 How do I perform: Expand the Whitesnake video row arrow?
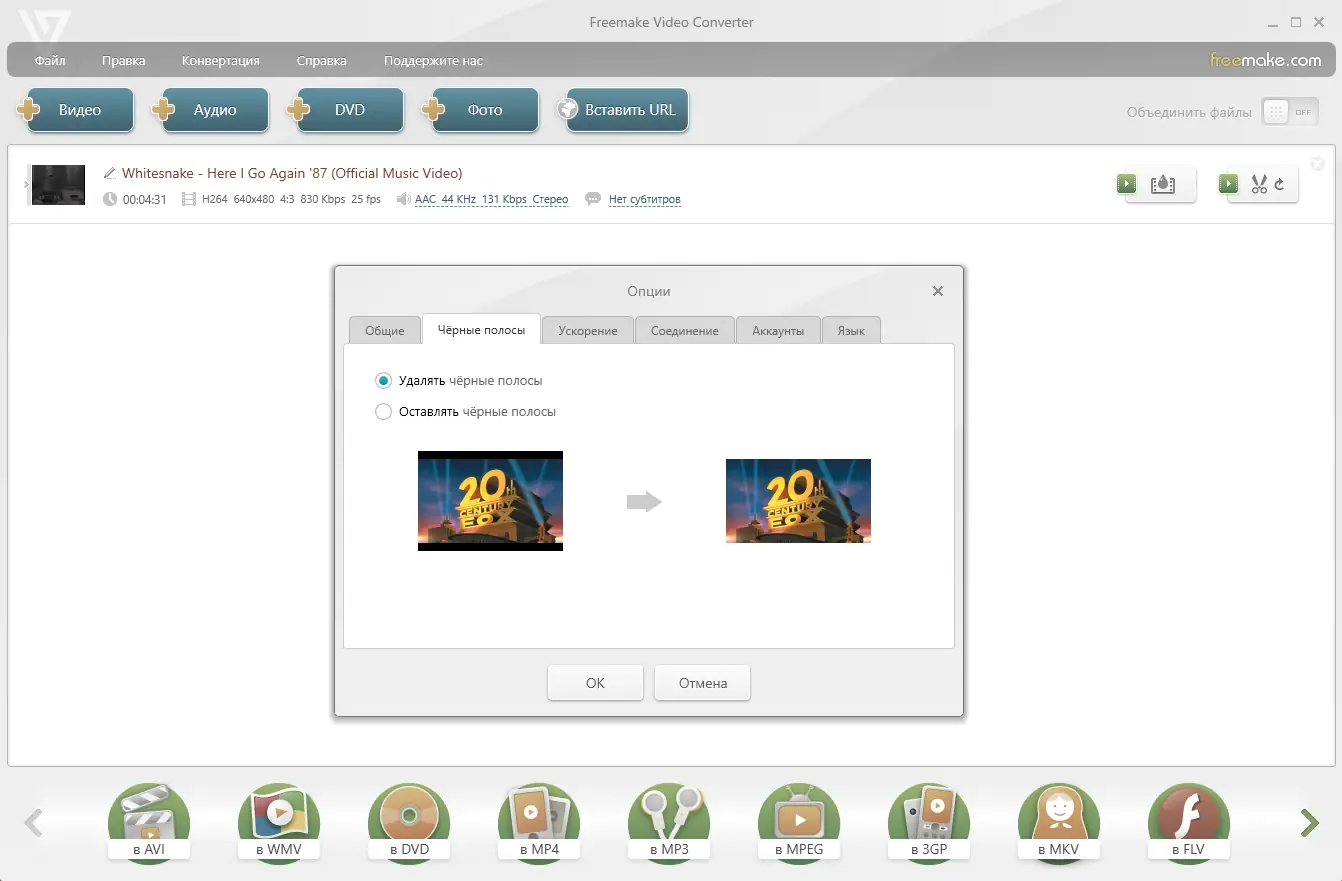25,184
